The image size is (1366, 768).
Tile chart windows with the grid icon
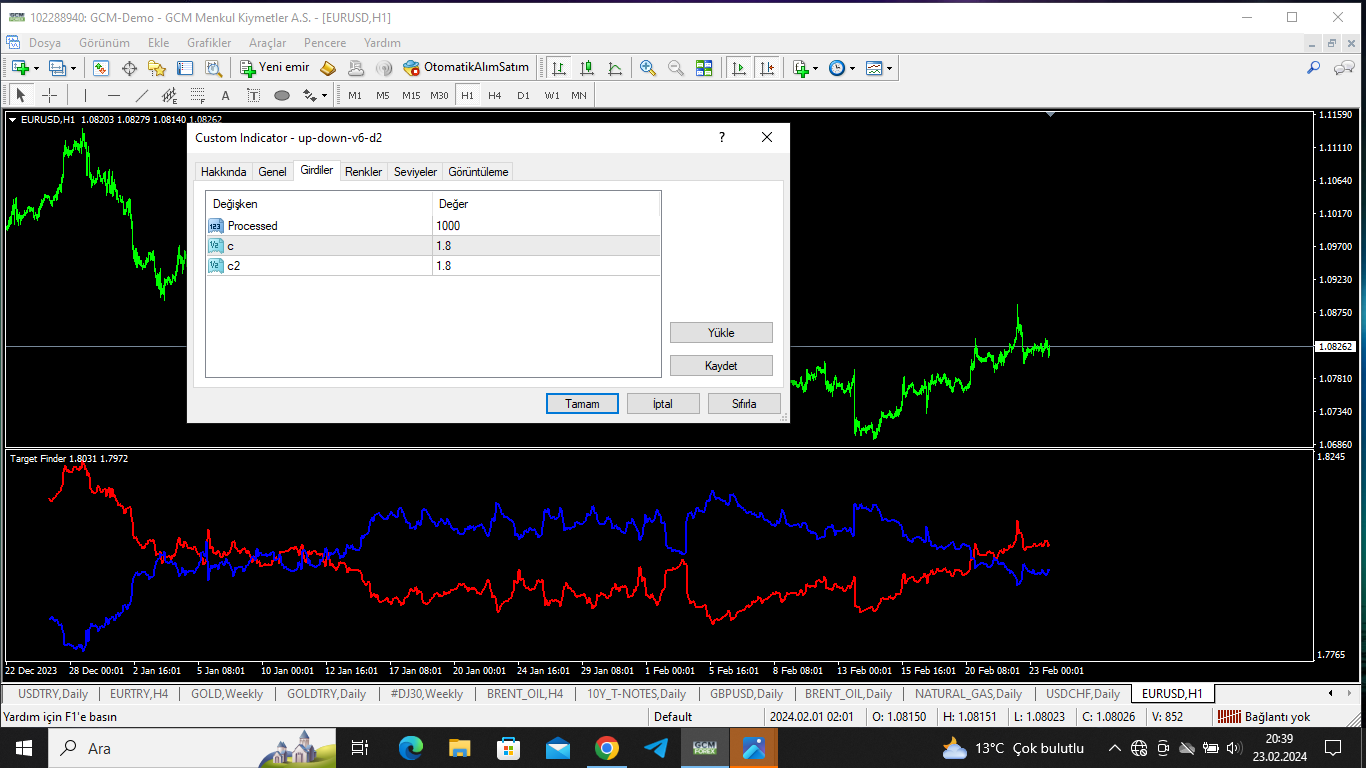tap(704, 68)
